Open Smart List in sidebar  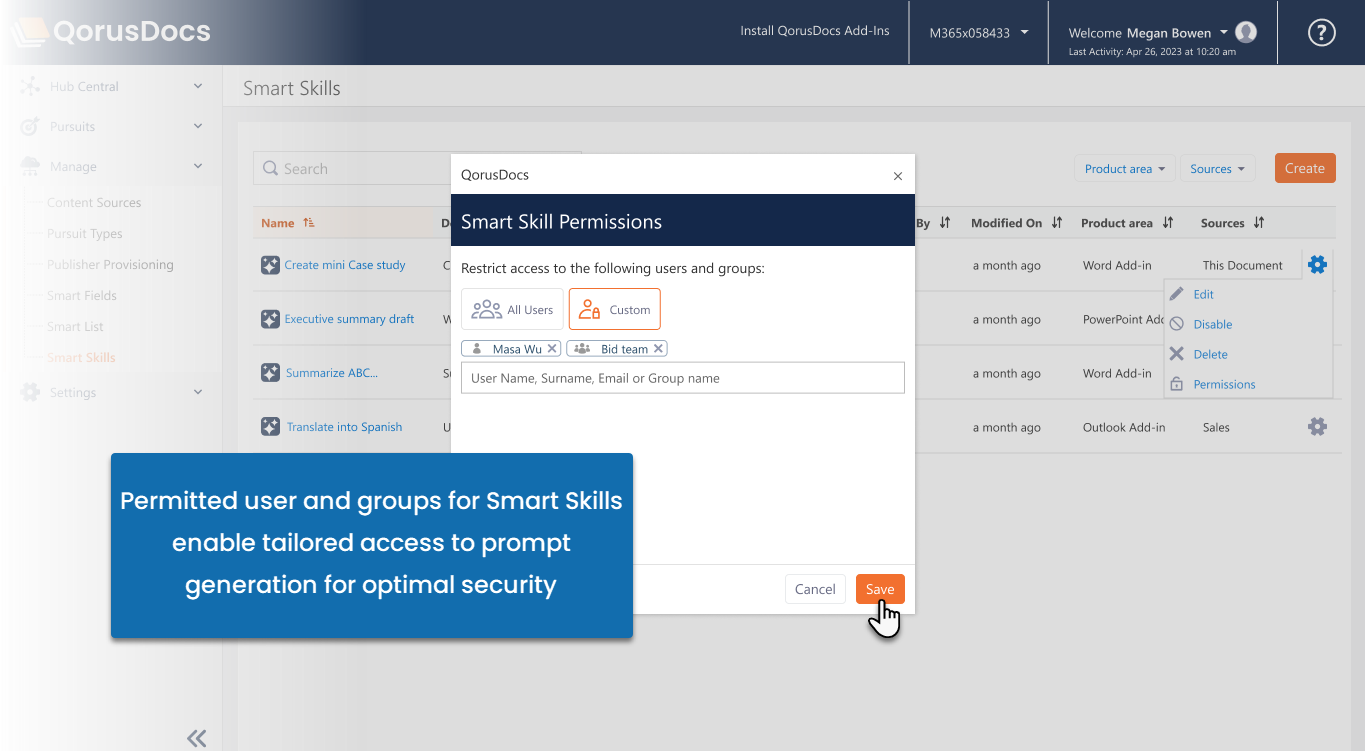(x=75, y=326)
